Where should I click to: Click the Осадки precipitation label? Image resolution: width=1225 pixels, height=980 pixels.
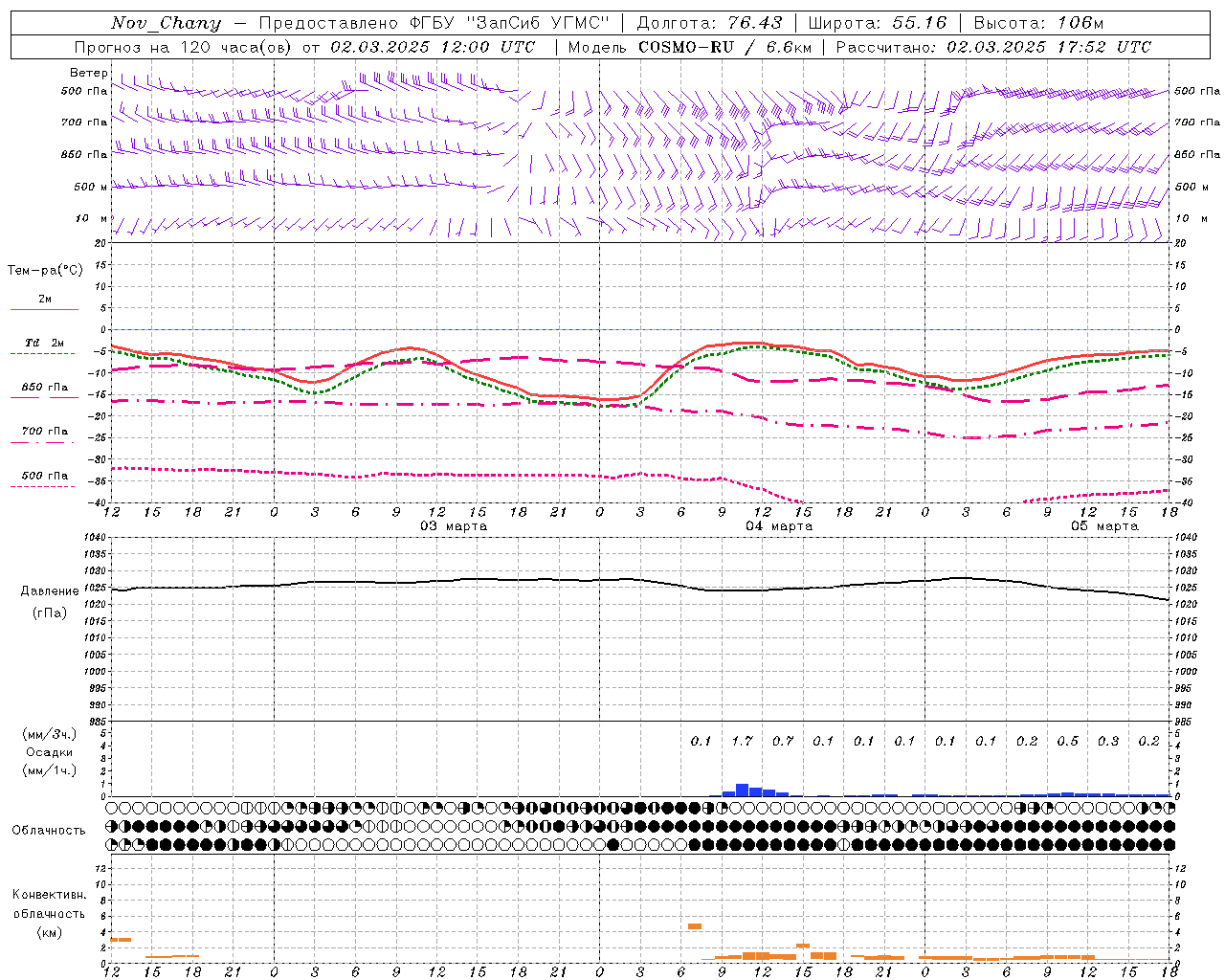tap(50, 752)
